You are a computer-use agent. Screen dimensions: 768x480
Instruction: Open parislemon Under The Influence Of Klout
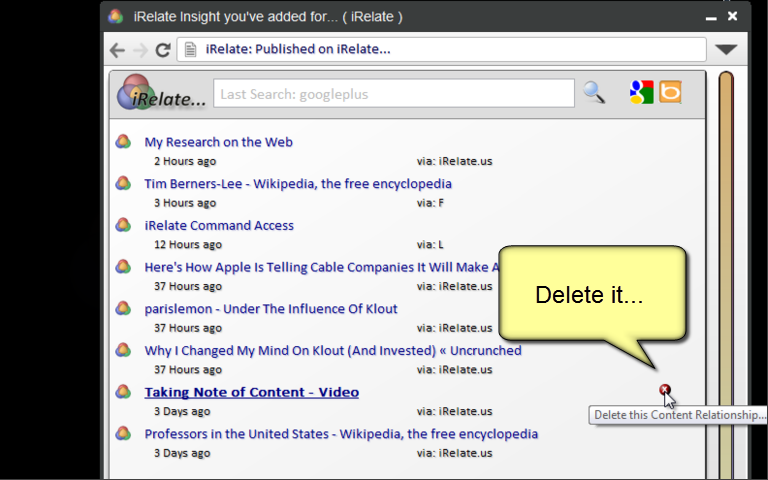tap(271, 309)
